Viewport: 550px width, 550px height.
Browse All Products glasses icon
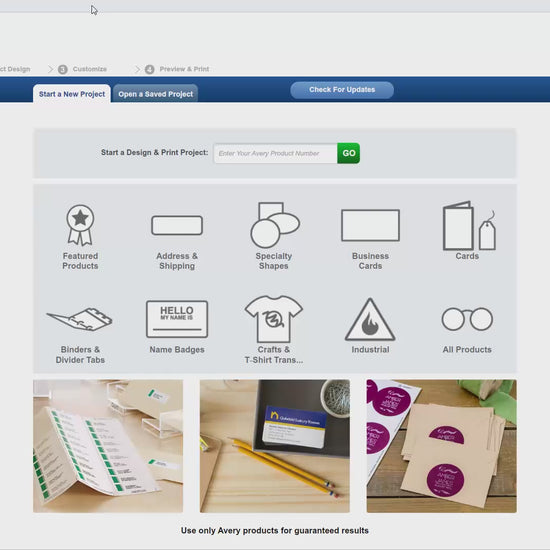(467, 319)
